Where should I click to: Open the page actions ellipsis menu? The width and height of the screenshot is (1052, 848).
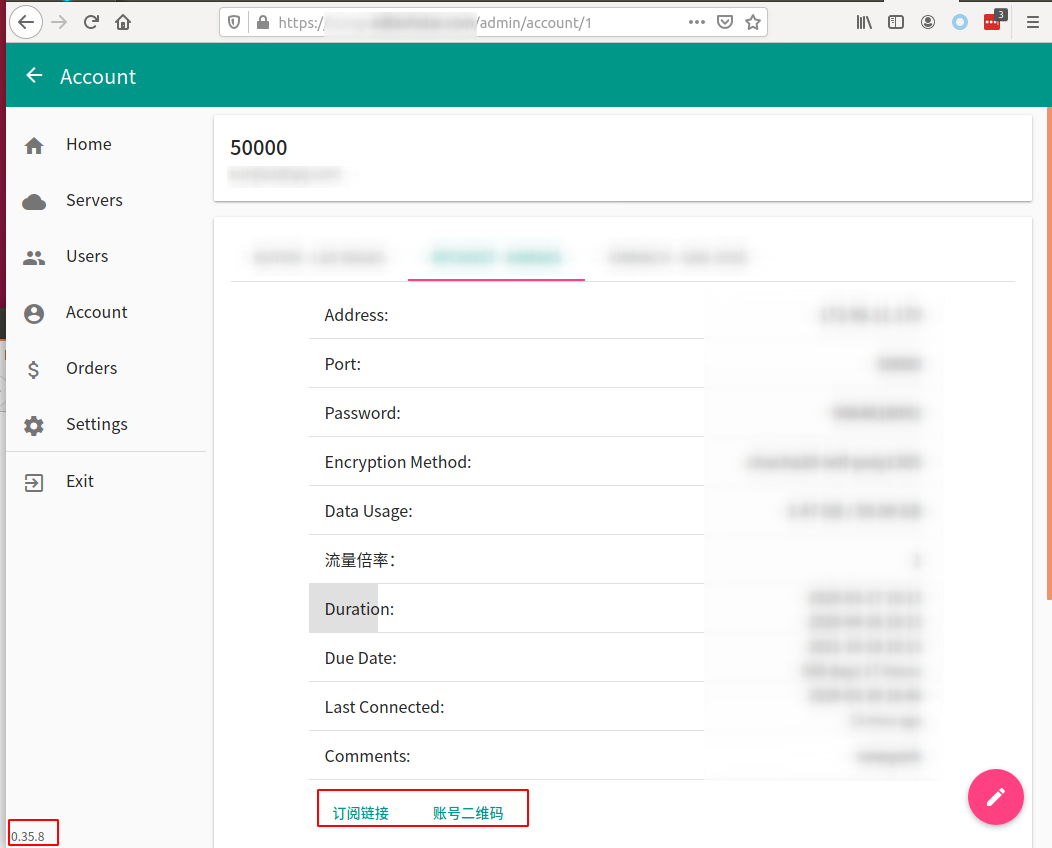[696, 21]
